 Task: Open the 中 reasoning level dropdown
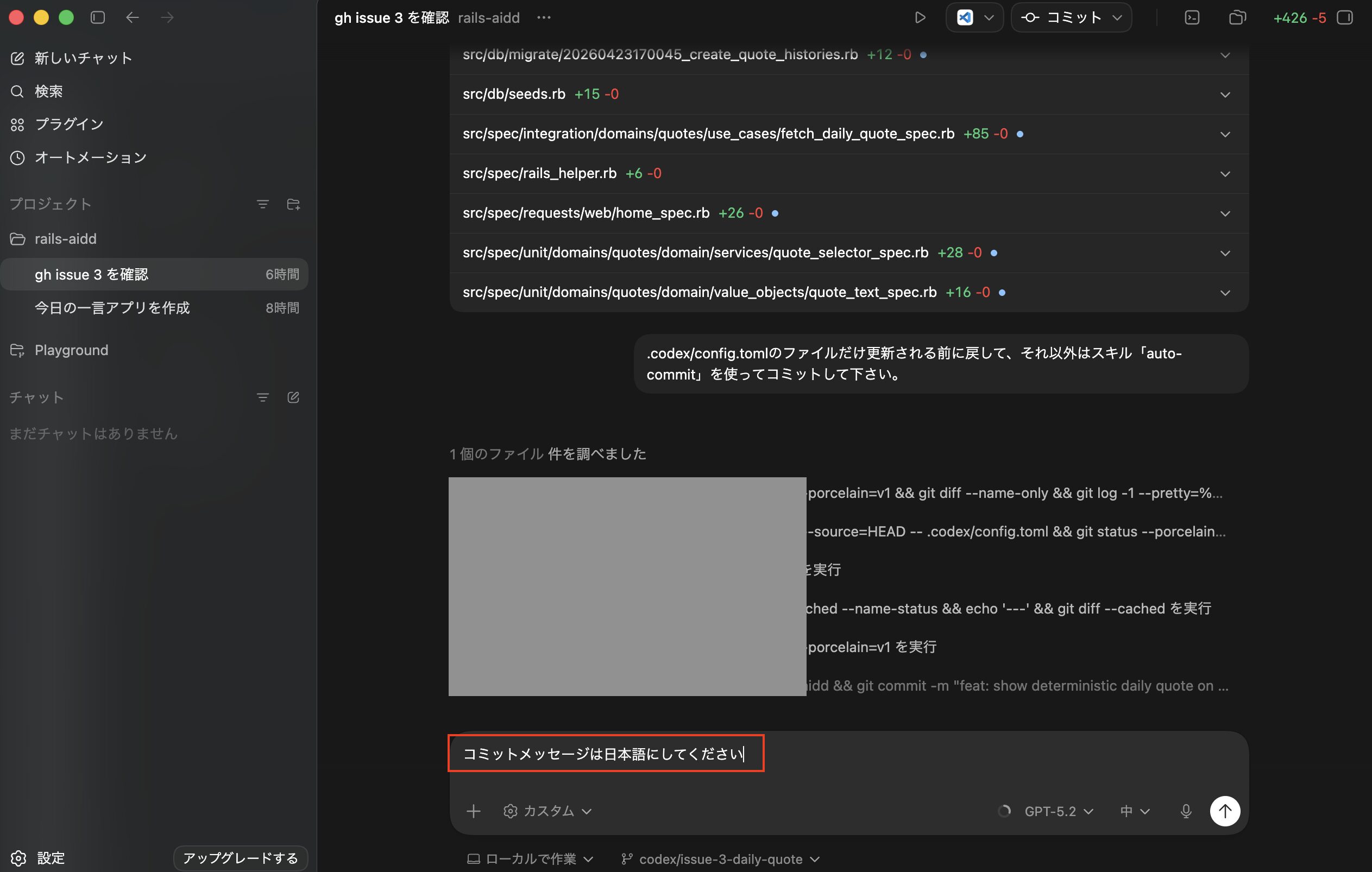(x=1135, y=811)
